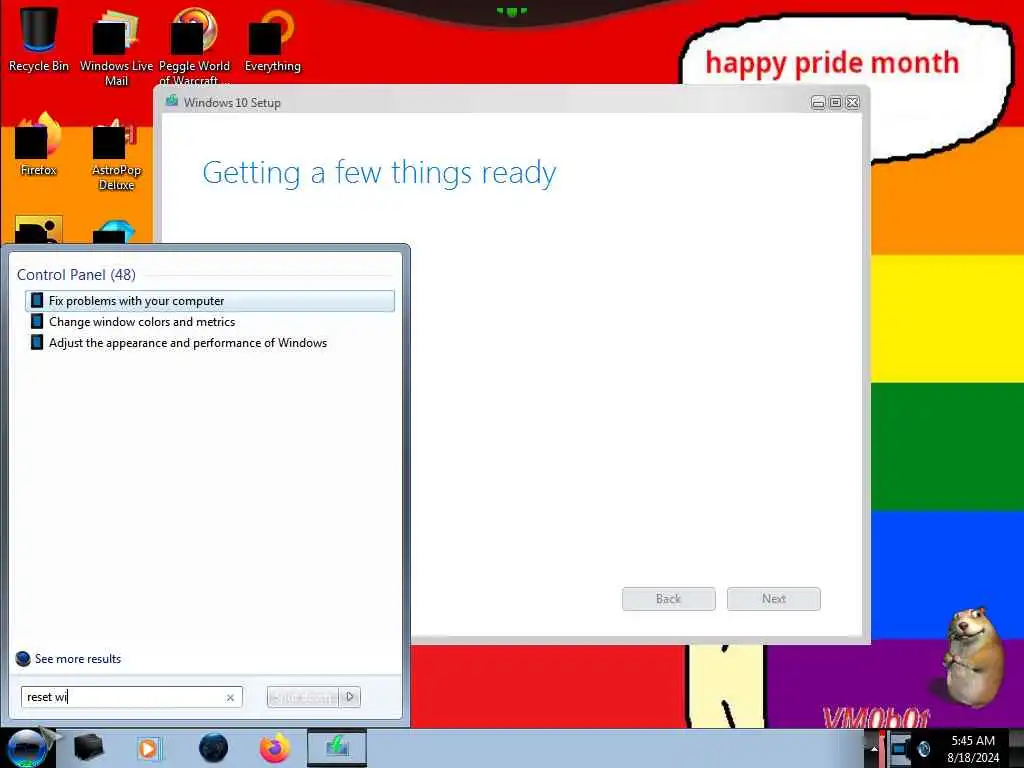Maximize the Windows 10 Setup window
This screenshot has height=768, width=1024.
[x=835, y=103]
